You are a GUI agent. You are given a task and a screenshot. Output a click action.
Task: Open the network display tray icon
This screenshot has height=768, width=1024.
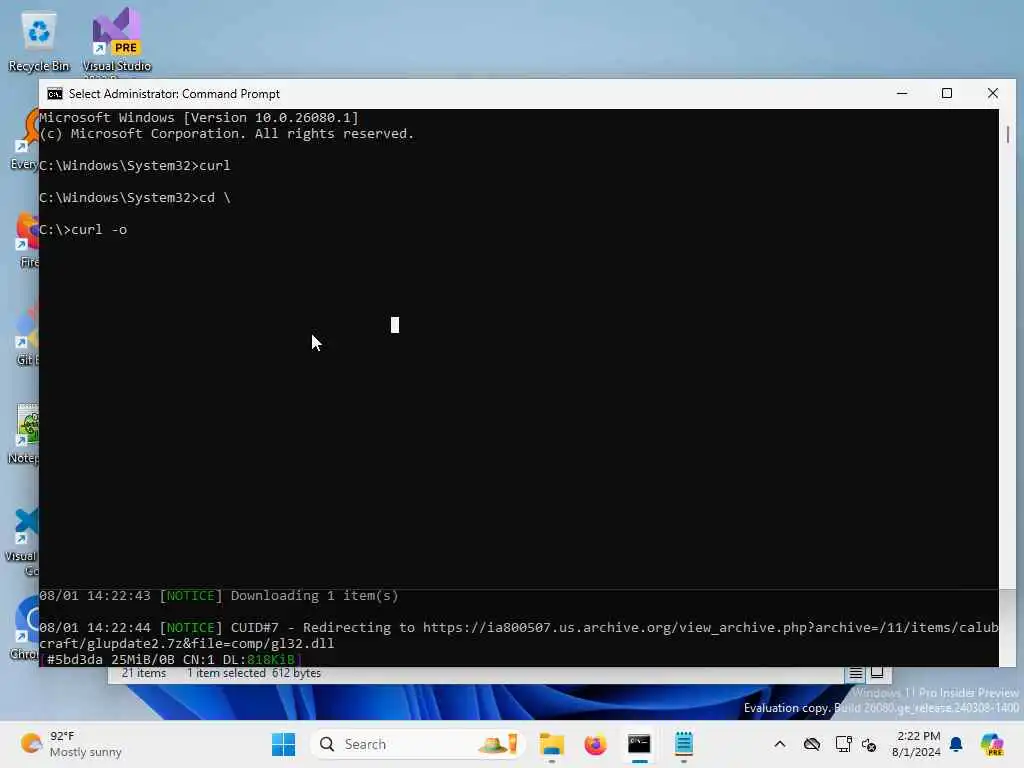tap(843, 744)
